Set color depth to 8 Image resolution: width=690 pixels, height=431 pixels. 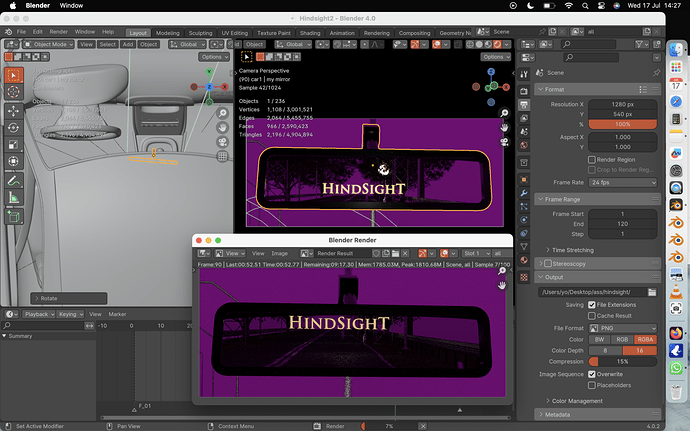tap(605, 350)
